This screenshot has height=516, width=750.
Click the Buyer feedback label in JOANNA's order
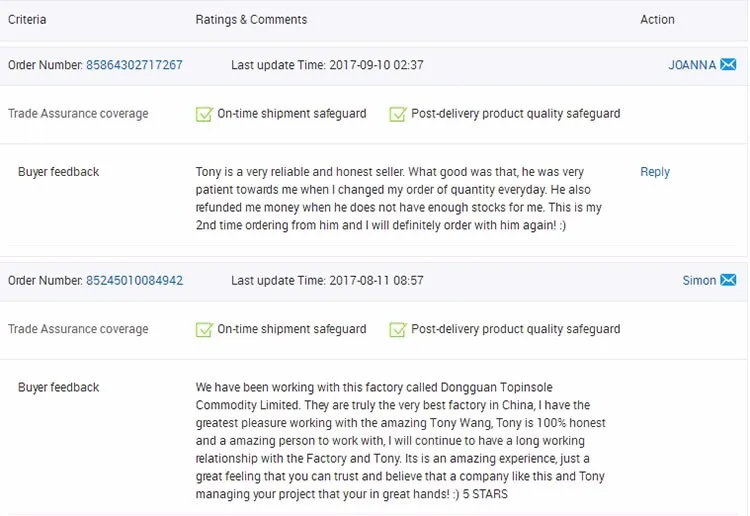point(59,172)
